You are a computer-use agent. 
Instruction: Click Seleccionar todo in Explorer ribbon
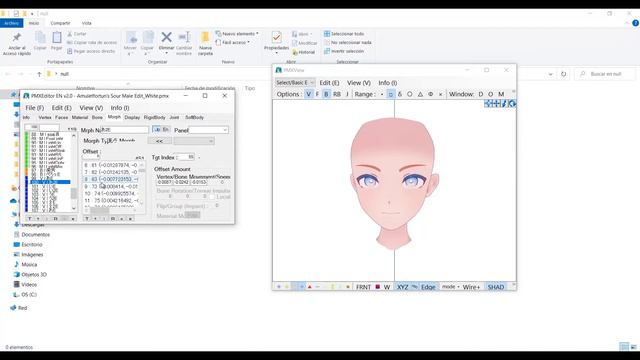[344, 34]
